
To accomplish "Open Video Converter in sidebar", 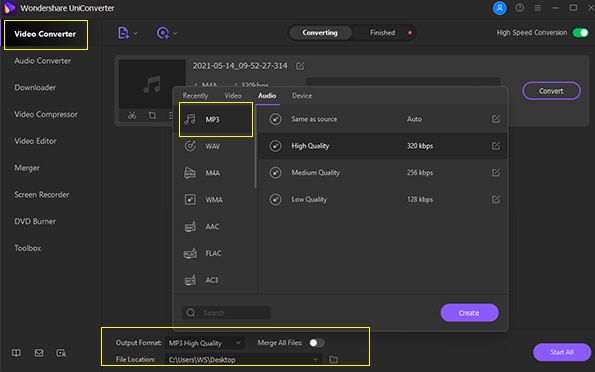I will pyautogui.click(x=45, y=34).
